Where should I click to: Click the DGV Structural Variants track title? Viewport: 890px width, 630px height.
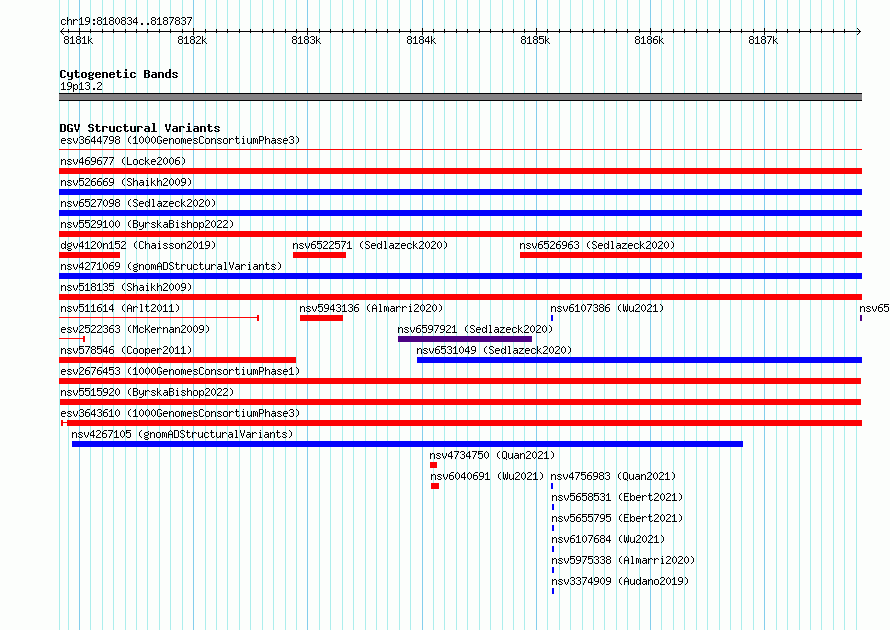point(140,128)
